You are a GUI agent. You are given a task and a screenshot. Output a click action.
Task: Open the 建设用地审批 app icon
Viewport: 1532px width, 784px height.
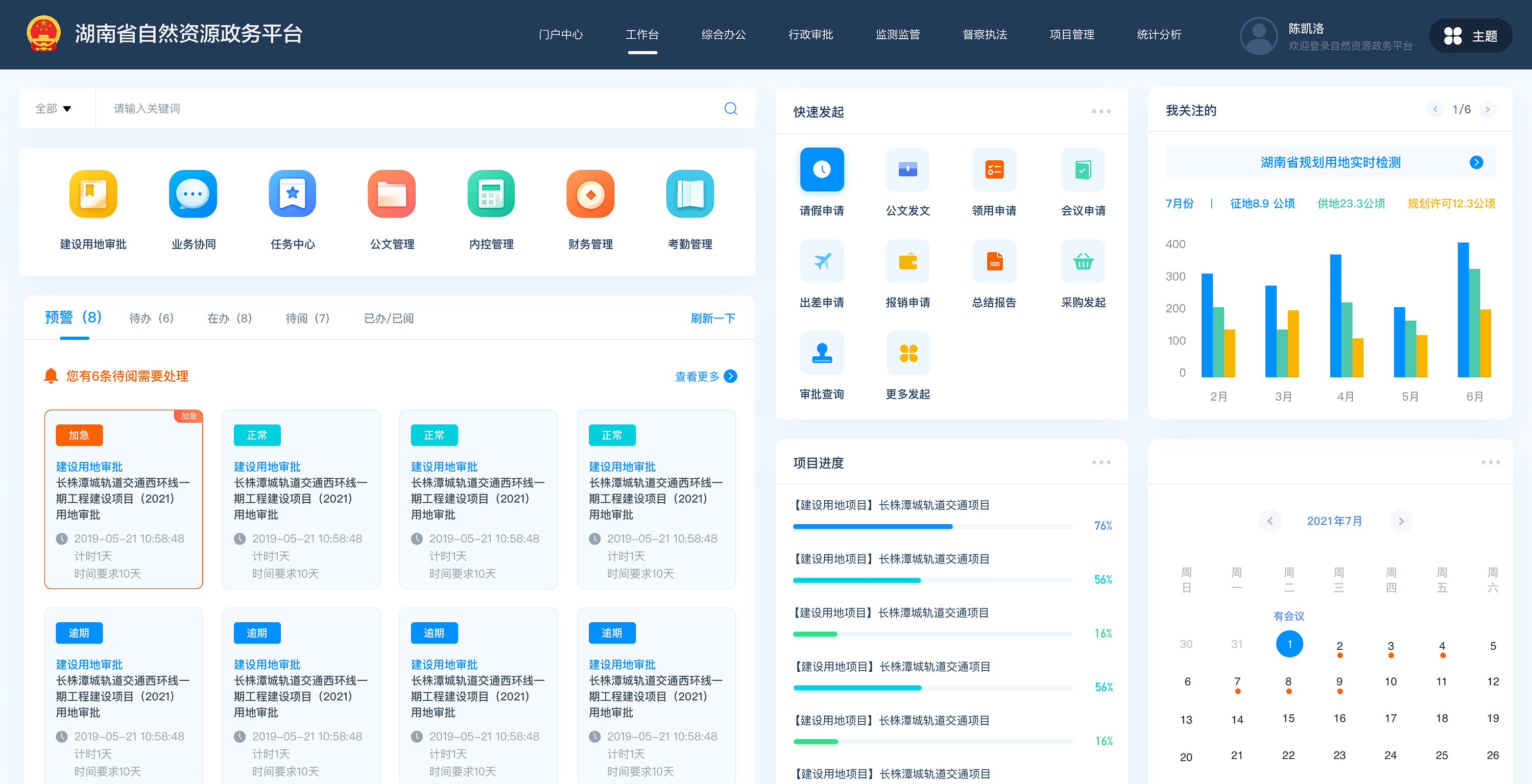click(x=93, y=194)
